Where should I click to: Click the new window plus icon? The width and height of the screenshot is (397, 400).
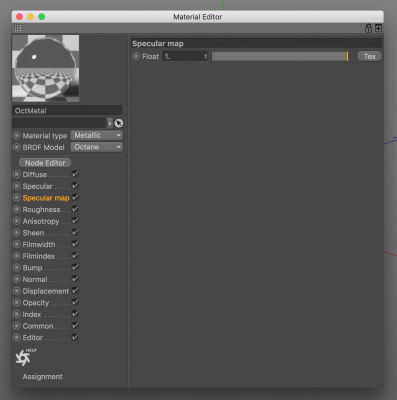pos(378,28)
